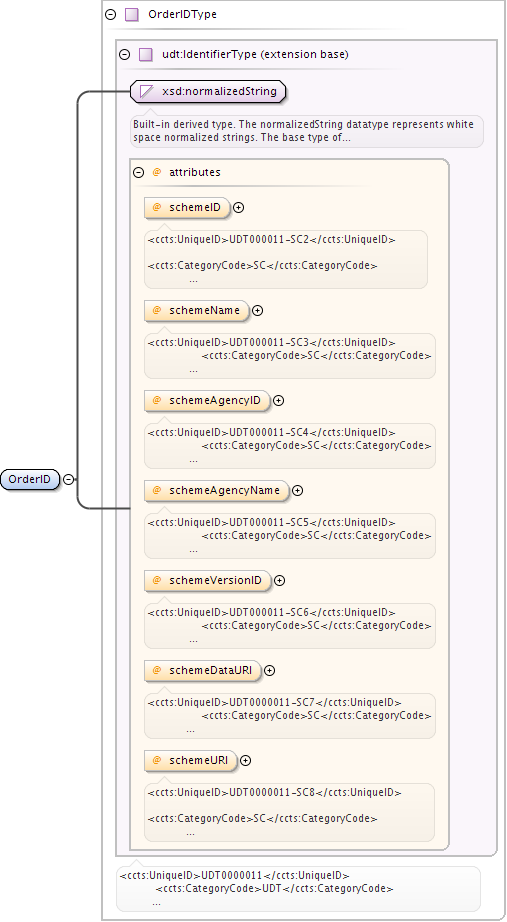Collapse the OrderIDType container
Viewport: 507px width, 922px height.
click(x=111, y=15)
